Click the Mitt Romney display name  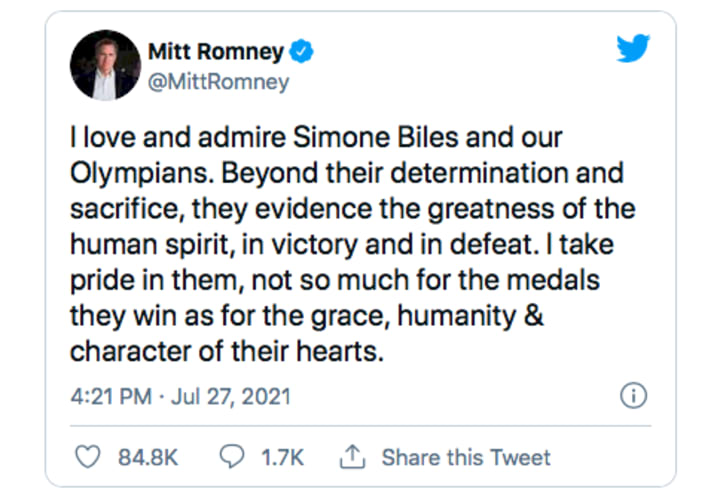click(x=213, y=51)
